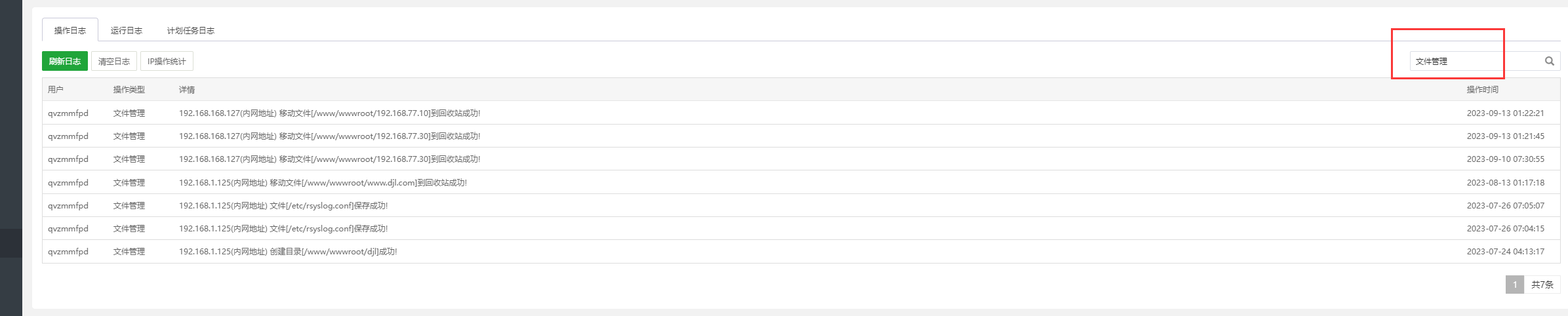Focus the 文件管理 search input field

[1476, 61]
